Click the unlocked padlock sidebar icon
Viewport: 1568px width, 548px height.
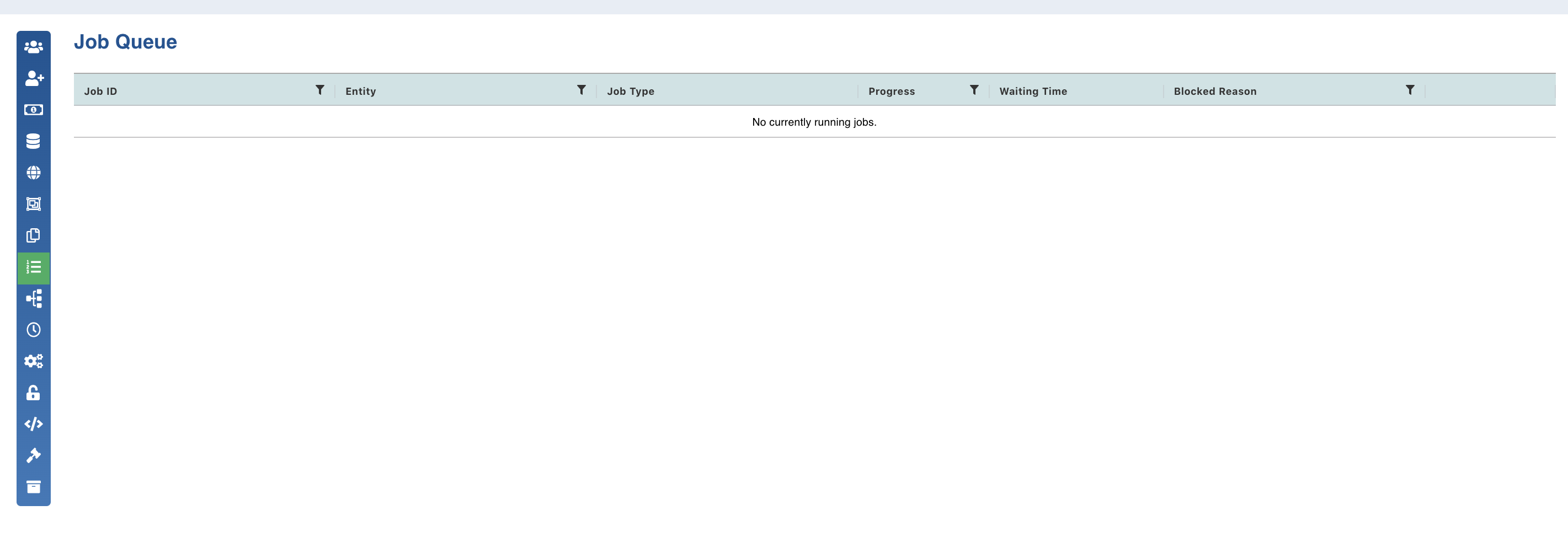[34, 393]
